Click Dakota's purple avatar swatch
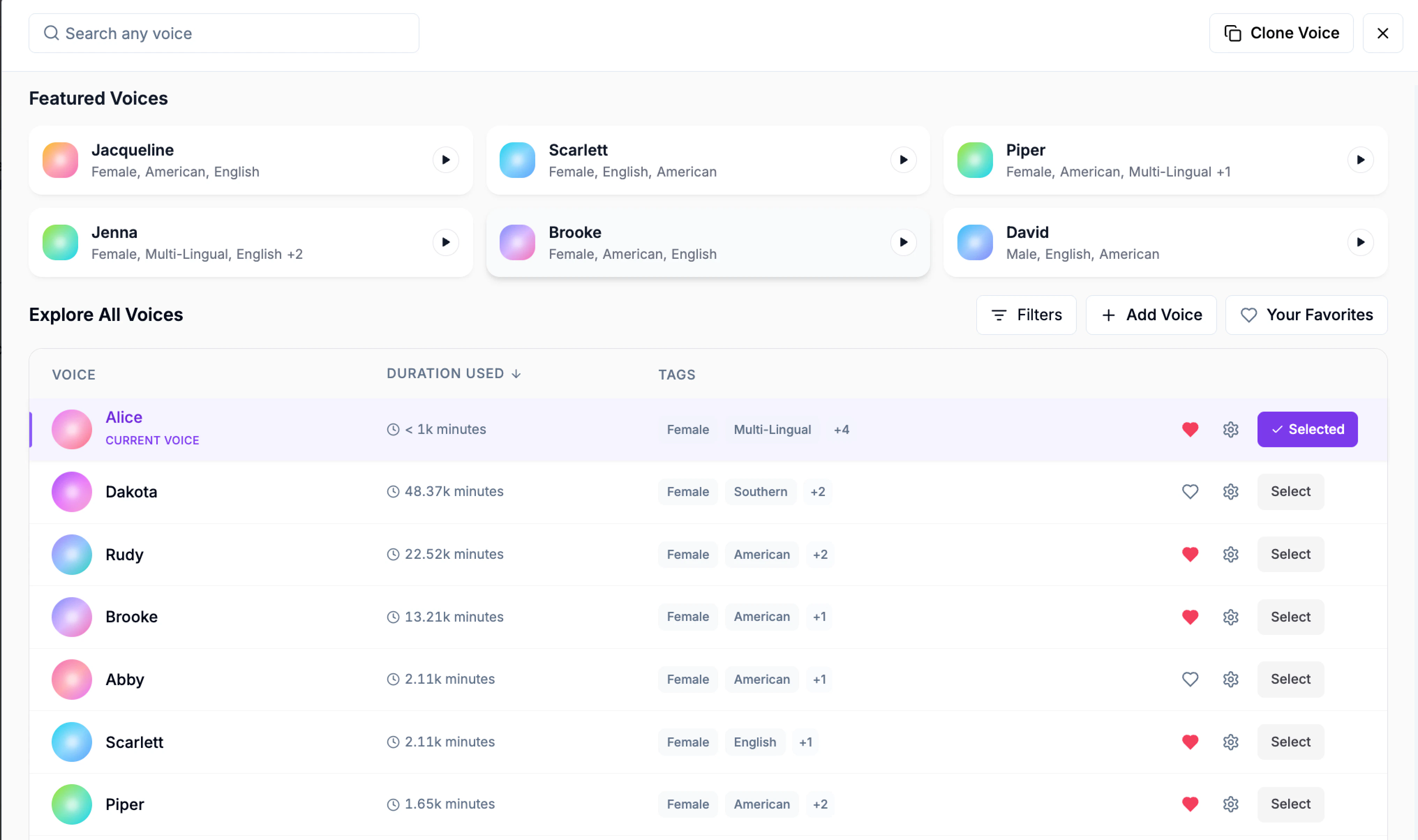1418x840 pixels. [72, 491]
